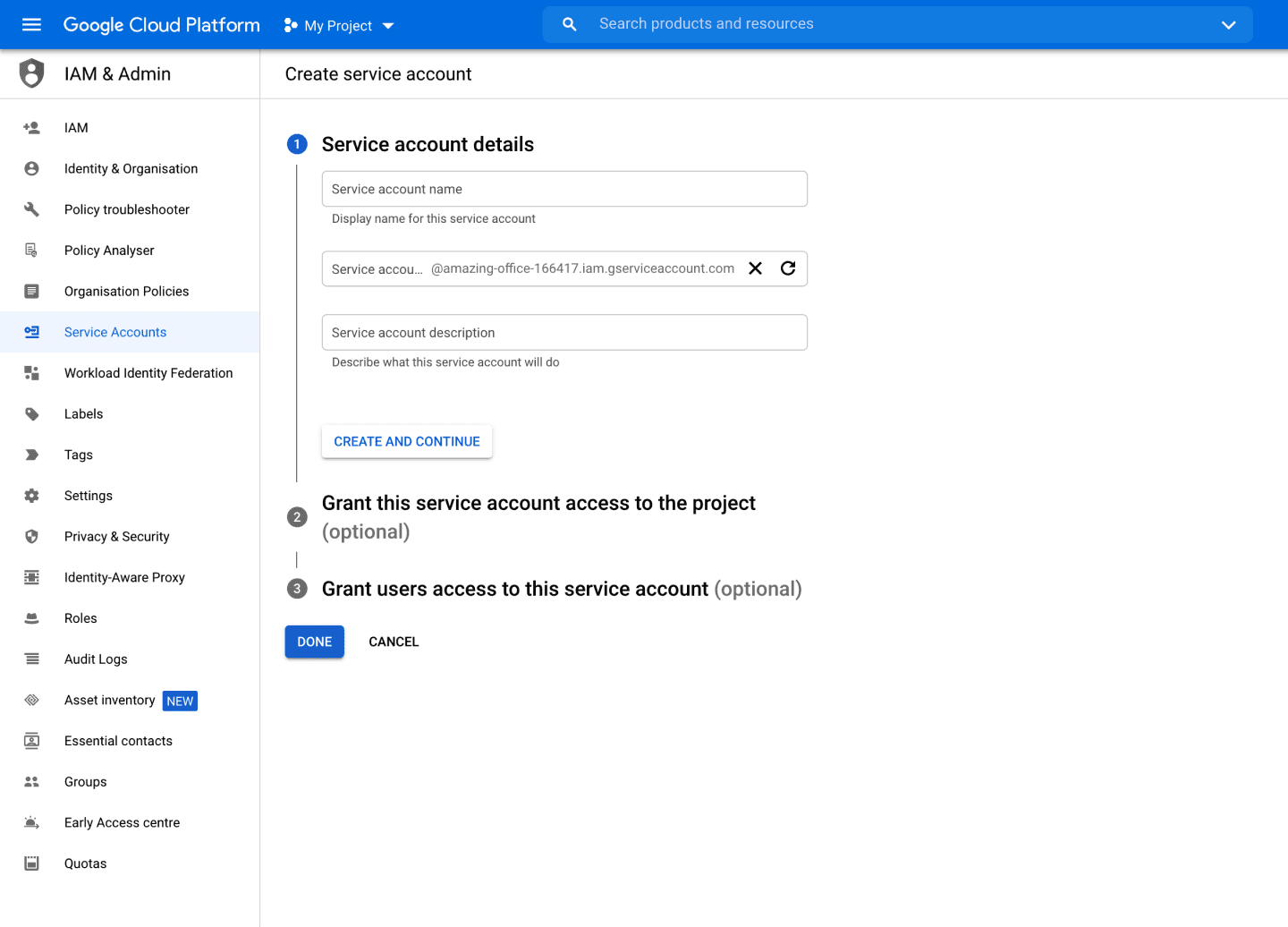Click the Tags arrow icon
Viewport: 1288px width, 927px height.
31,455
